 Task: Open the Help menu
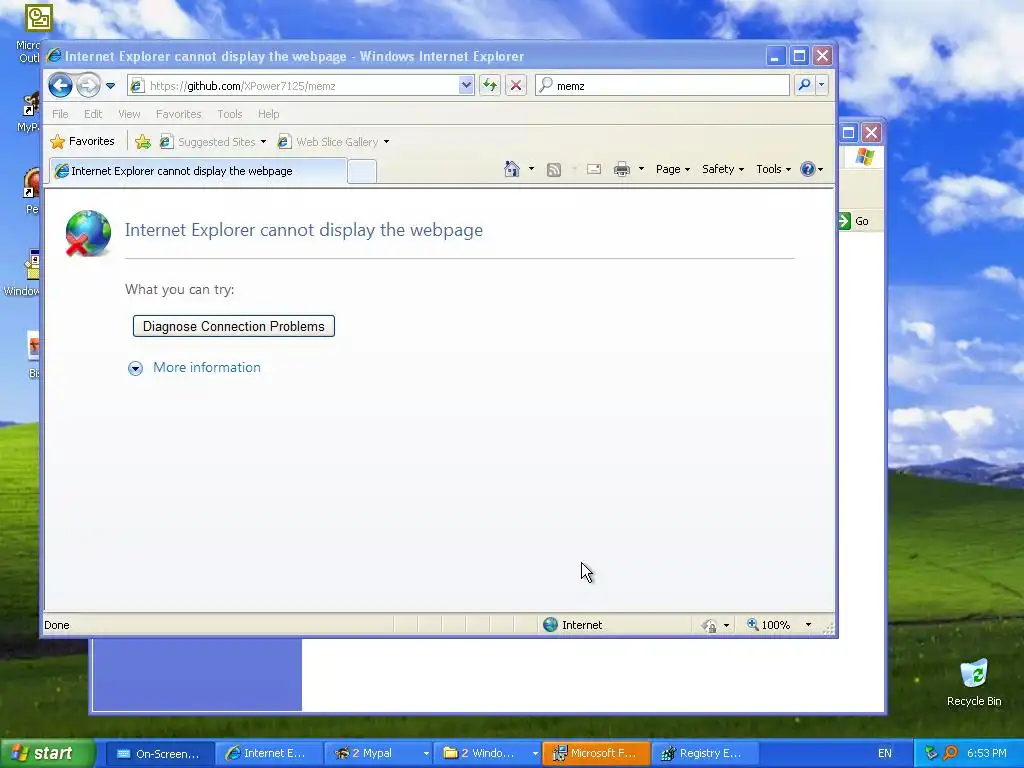tap(268, 114)
